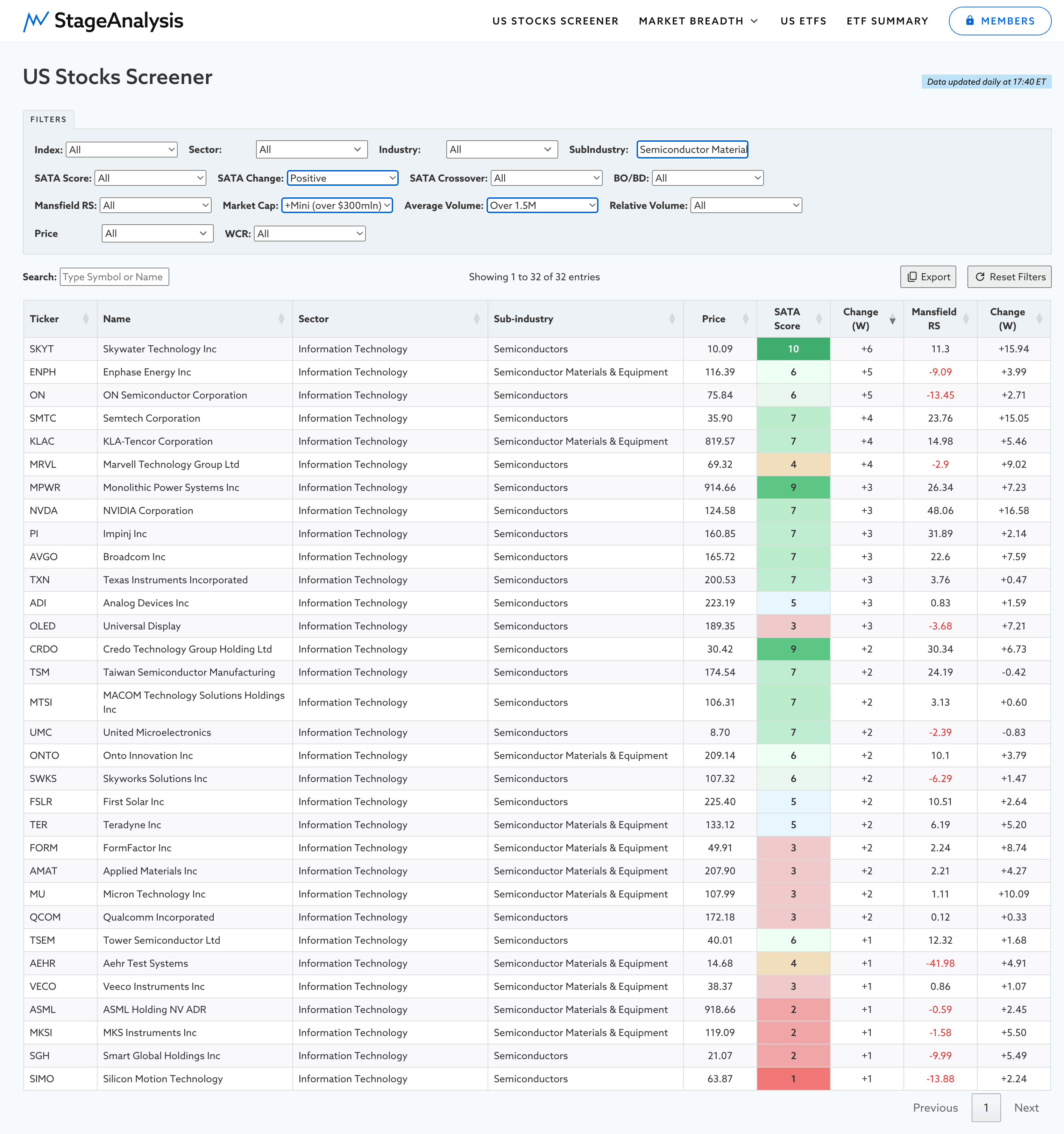Go to Next page

click(1026, 1107)
